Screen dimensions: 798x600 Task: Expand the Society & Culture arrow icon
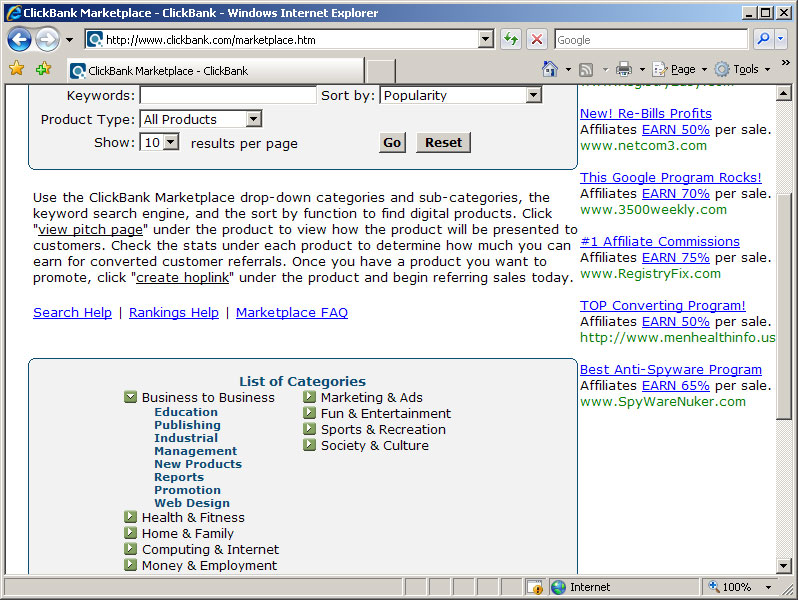[309, 445]
